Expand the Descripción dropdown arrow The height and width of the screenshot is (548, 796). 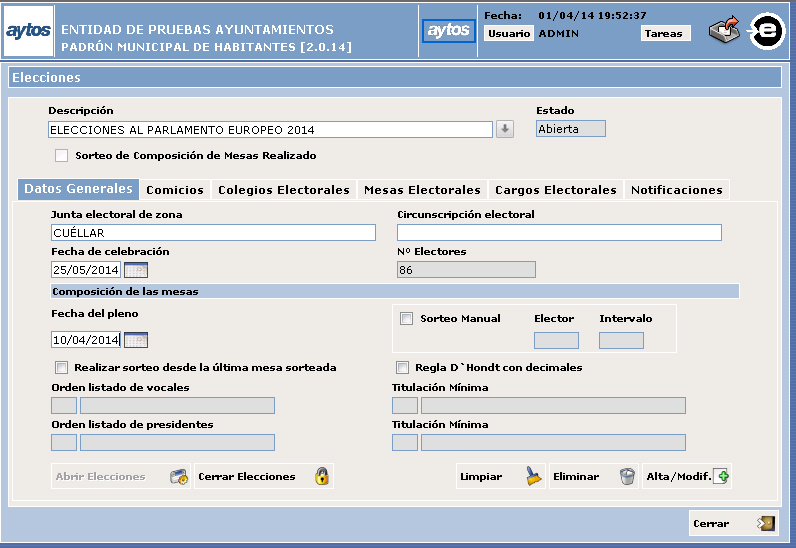(x=505, y=129)
